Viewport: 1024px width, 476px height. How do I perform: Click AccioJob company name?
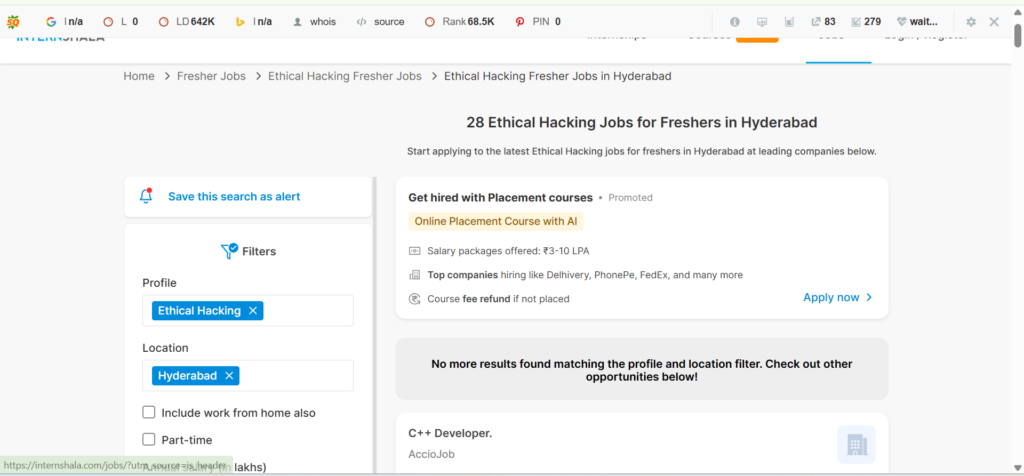(431, 454)
